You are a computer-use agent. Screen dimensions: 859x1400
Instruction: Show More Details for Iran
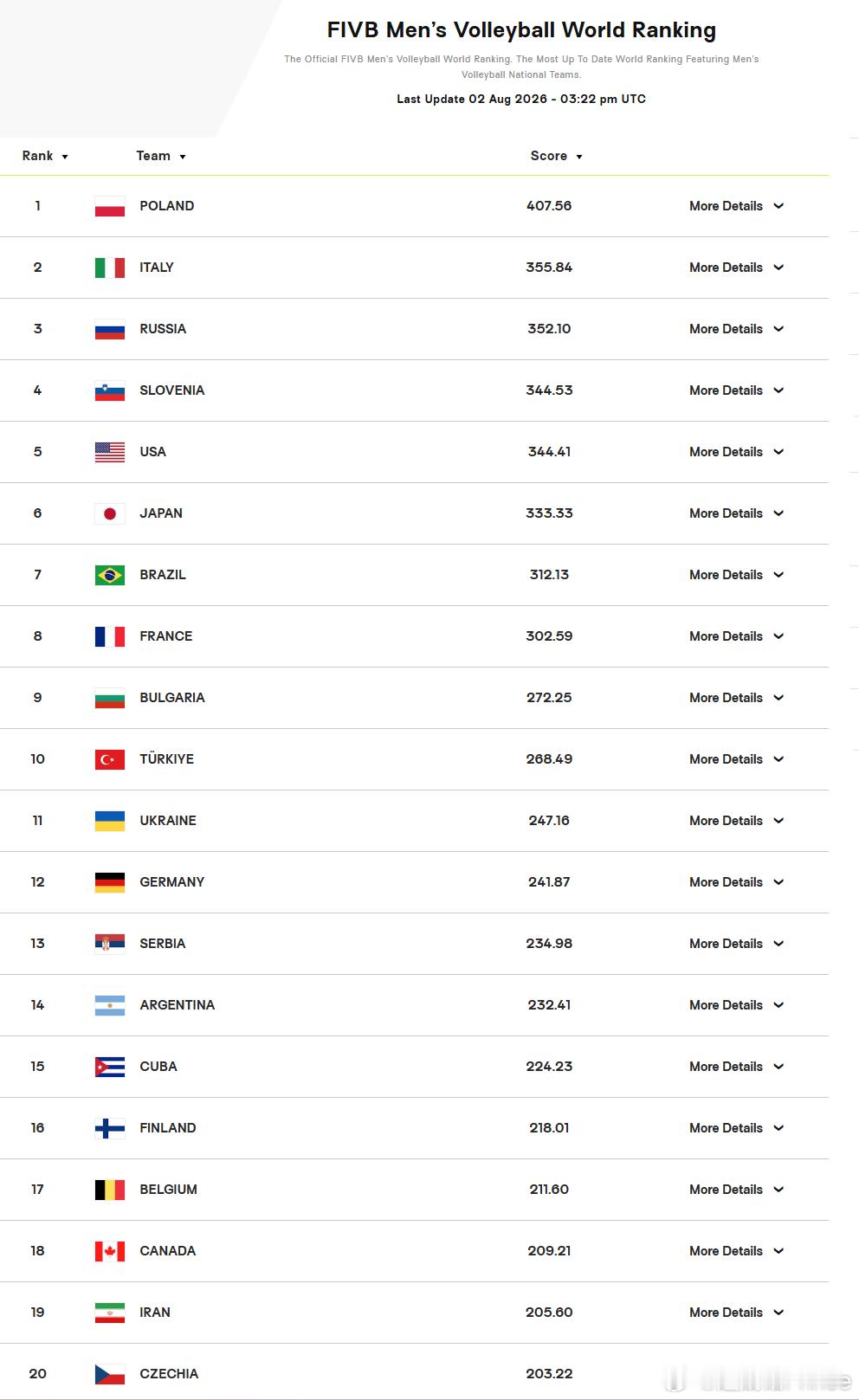coord(736,1313)
